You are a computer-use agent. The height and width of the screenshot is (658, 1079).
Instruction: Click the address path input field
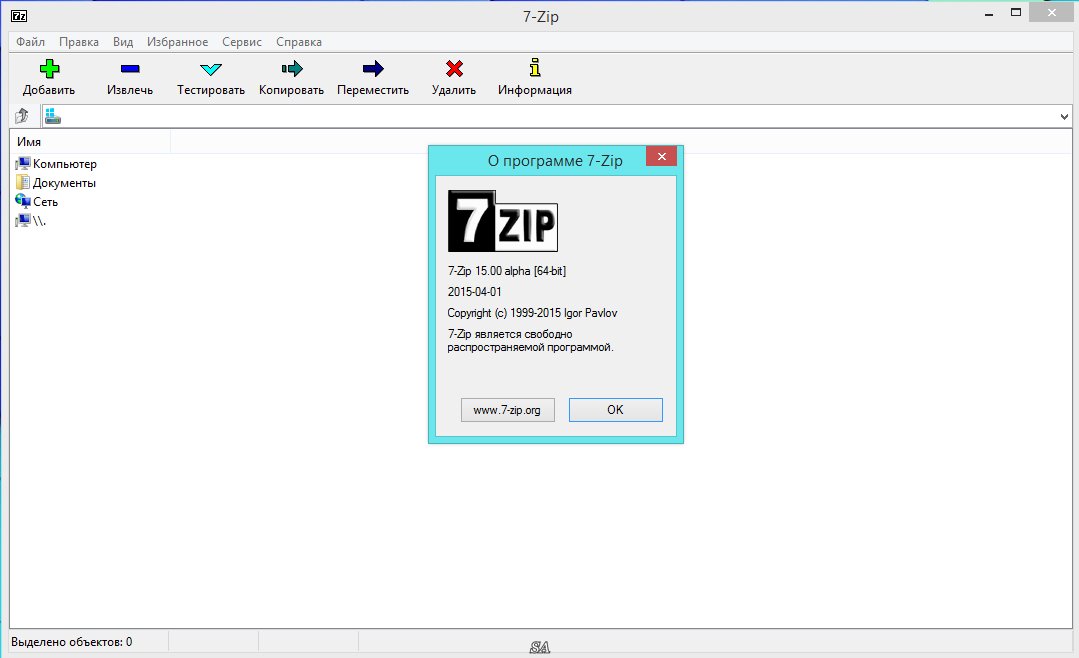[x=557, y=116]
